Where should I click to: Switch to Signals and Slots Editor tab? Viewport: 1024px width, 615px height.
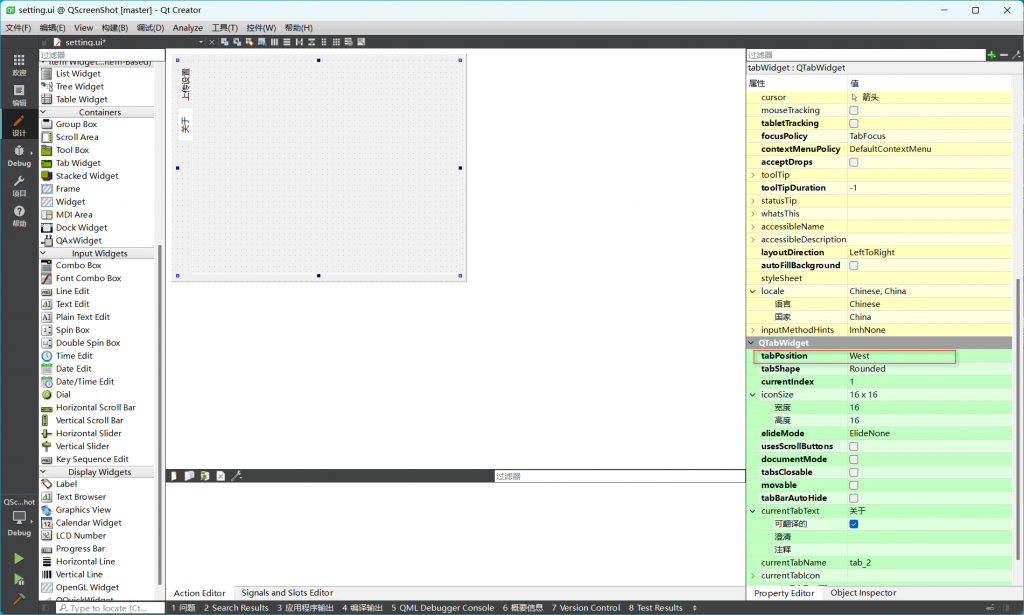[287, 593]
